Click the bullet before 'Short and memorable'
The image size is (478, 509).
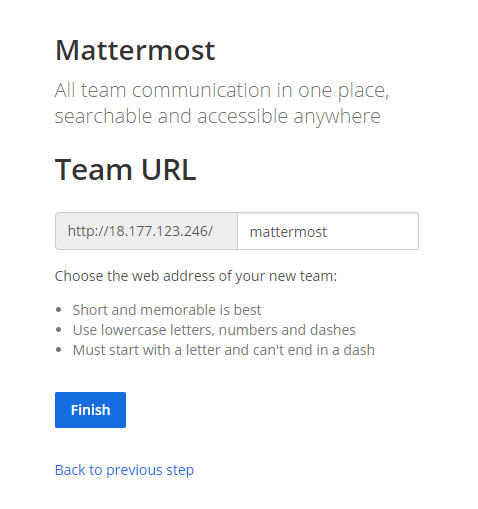[59, 310]
